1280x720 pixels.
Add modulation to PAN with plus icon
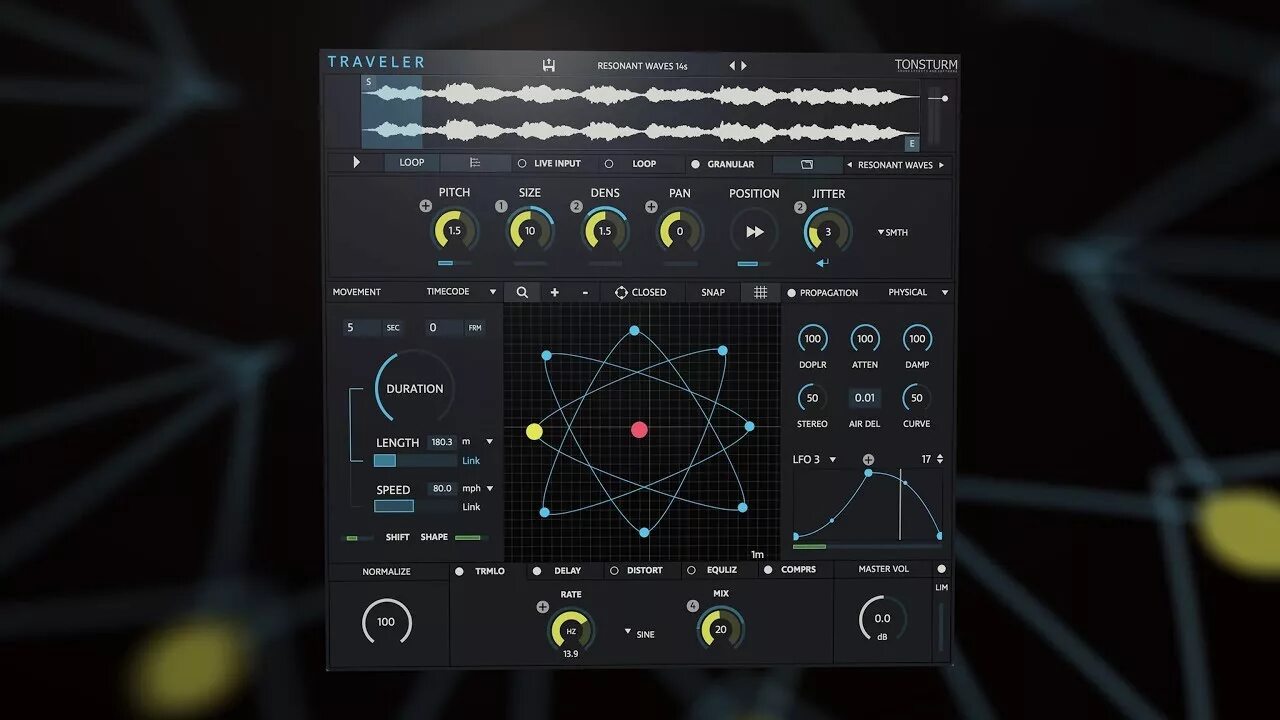pos(651,206)
